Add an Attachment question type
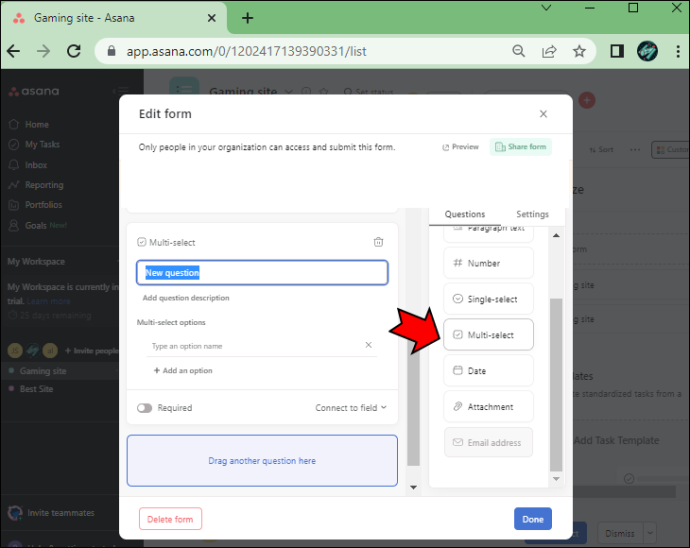The width and height of the screenshot is (690, 548). (x=488, y=407)
